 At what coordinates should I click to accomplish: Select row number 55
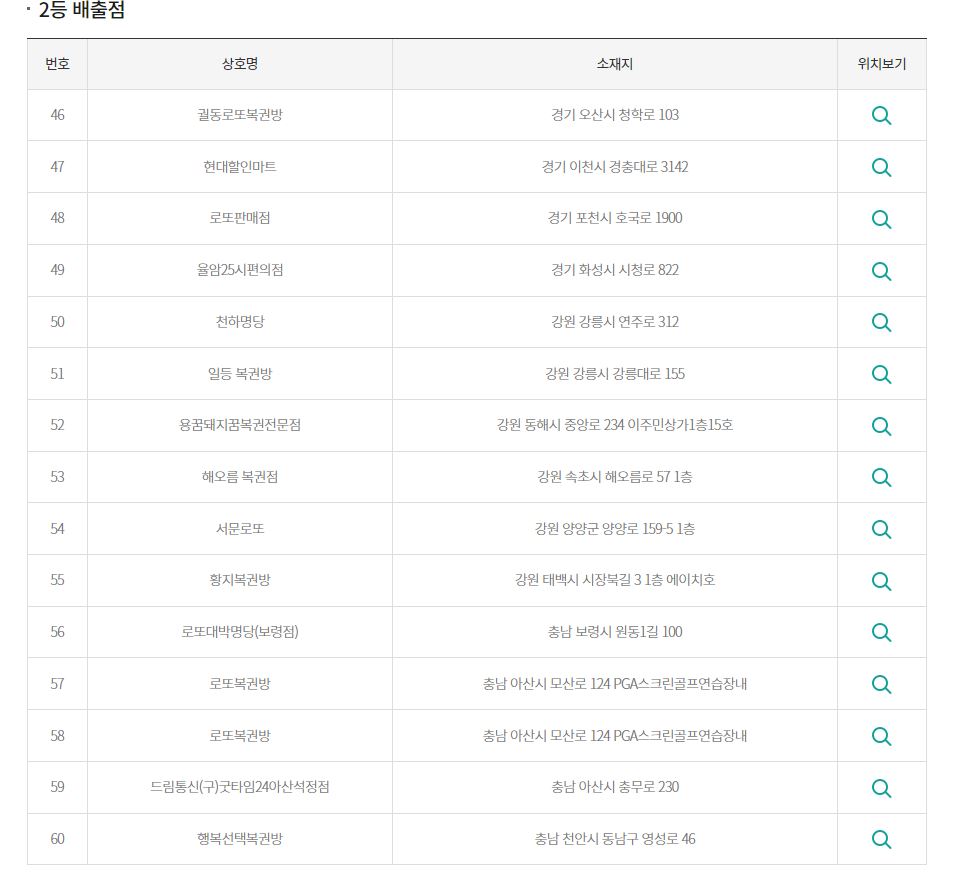click(x=57, y=580)
